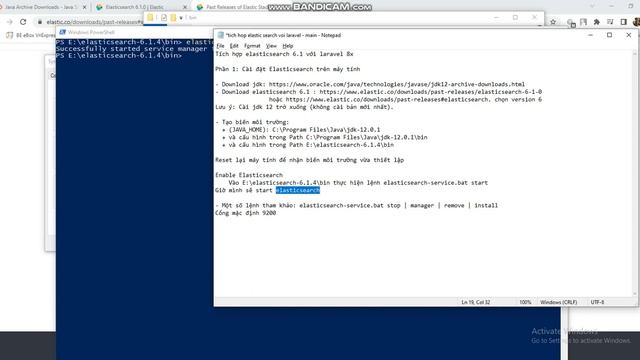The image size is (640, 360).
Task: Open the Chrome extensions puzzle icon
Action: pos(597,22)
